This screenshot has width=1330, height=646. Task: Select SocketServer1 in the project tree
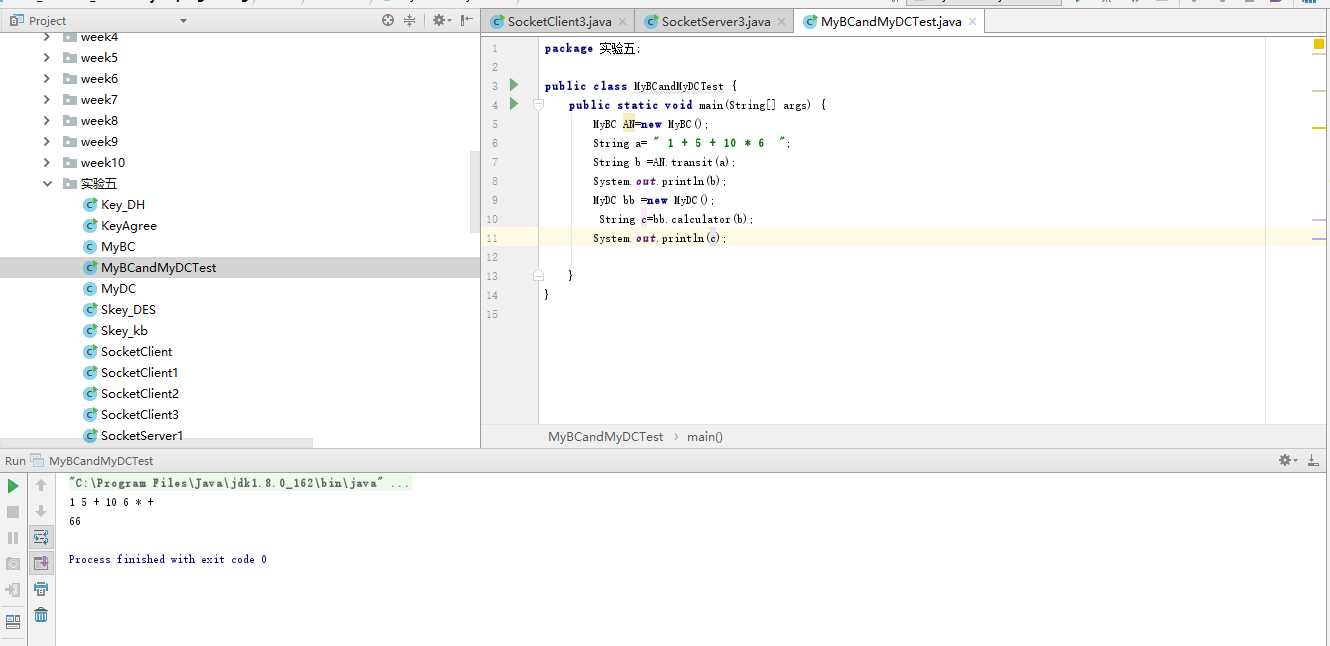tap(142, 436)
